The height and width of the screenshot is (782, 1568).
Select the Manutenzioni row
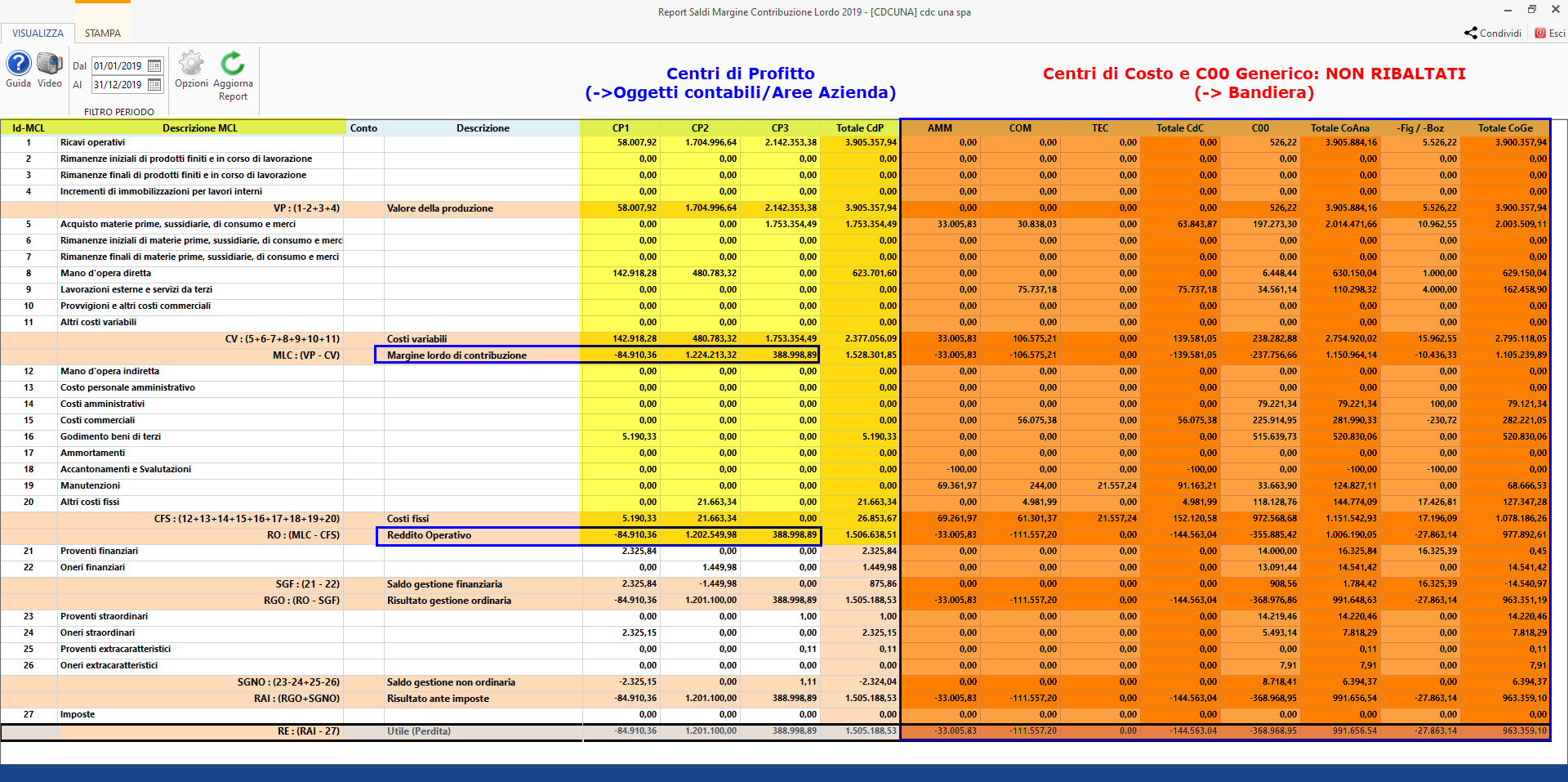point(774,486)
